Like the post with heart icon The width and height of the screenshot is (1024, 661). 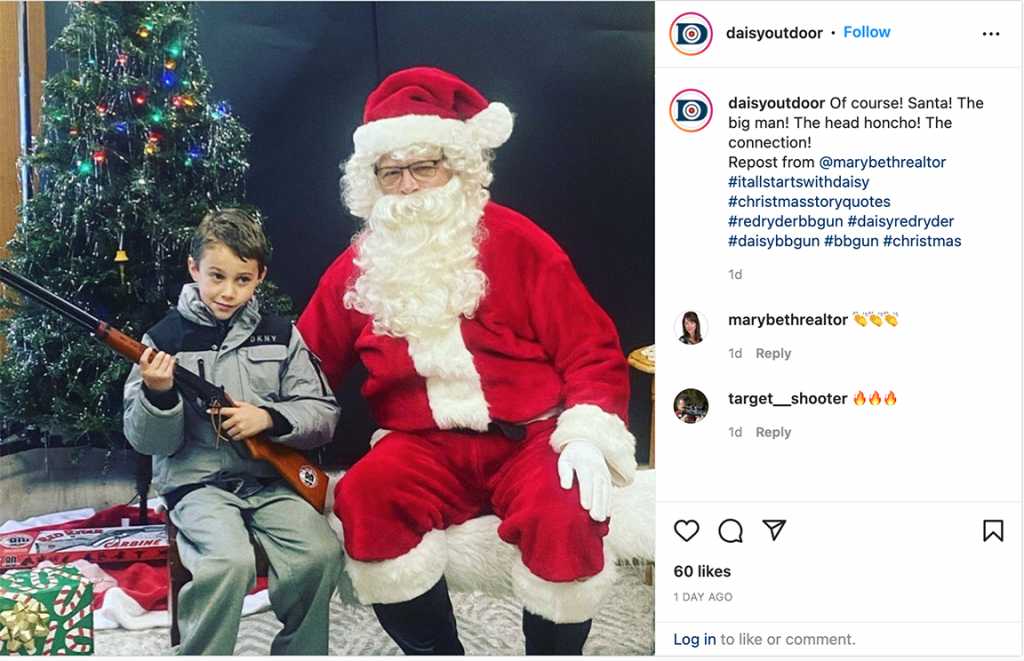(686, 531)
